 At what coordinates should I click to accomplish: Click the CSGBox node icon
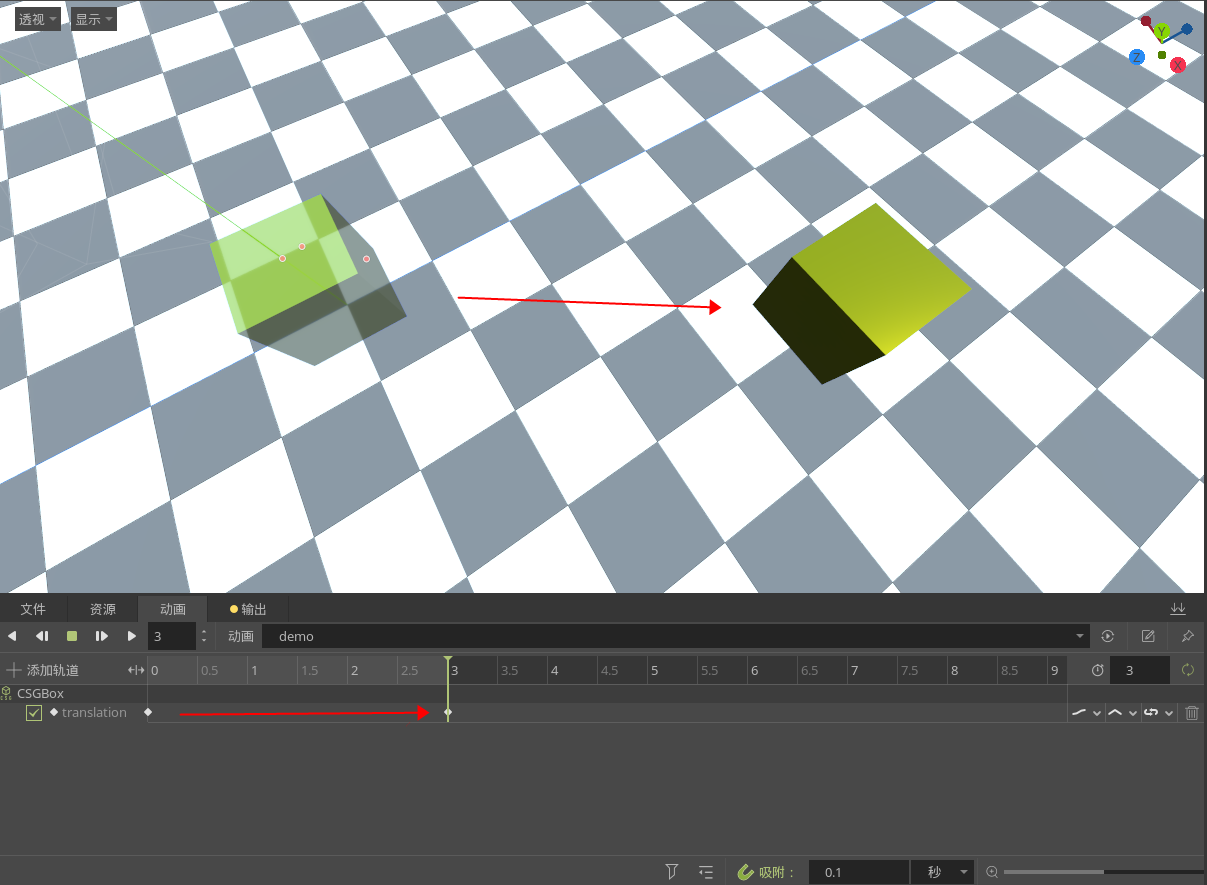click(7, 693)
